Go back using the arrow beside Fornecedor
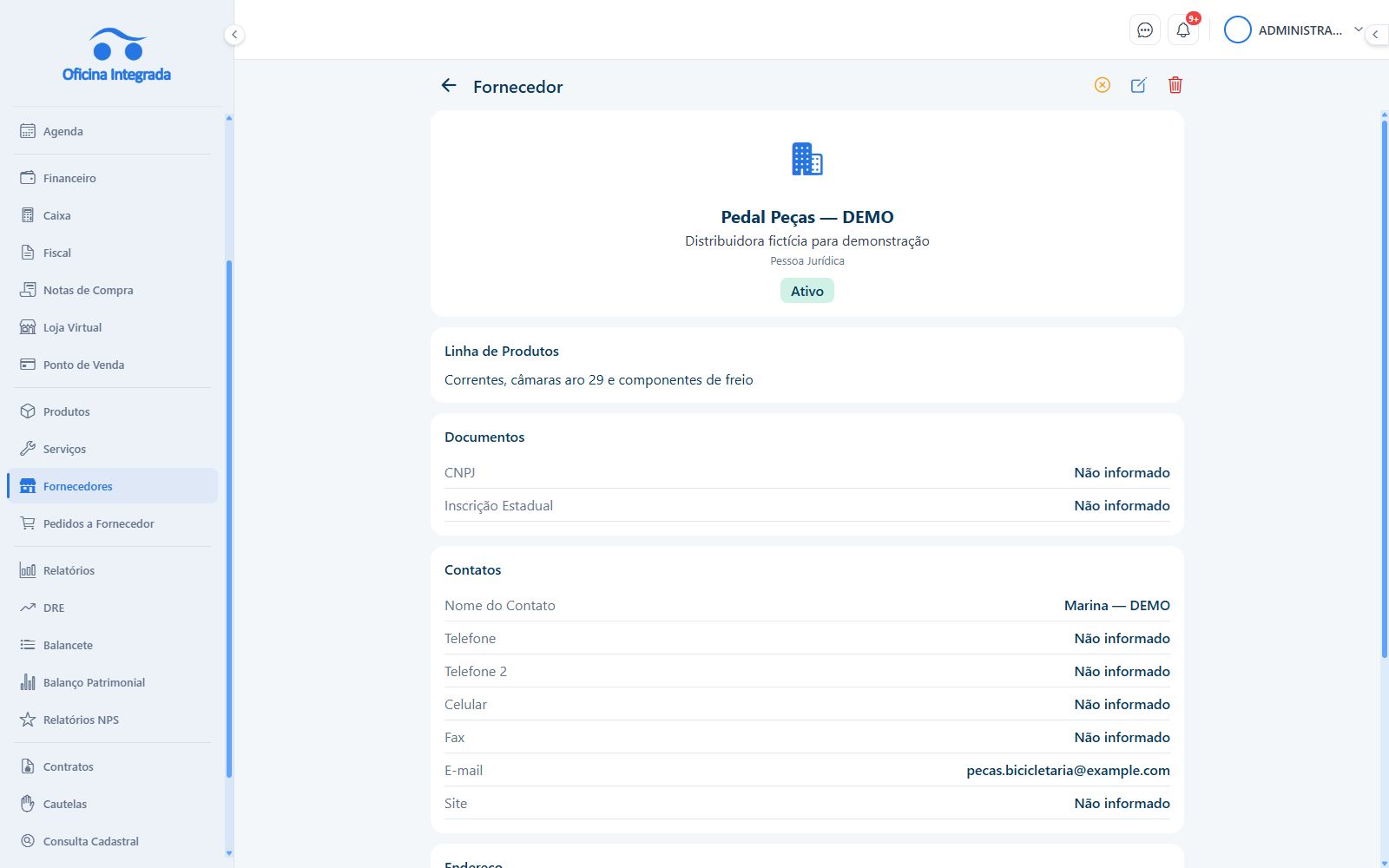Screen dimensions: 1389x868 coord(449,85)
